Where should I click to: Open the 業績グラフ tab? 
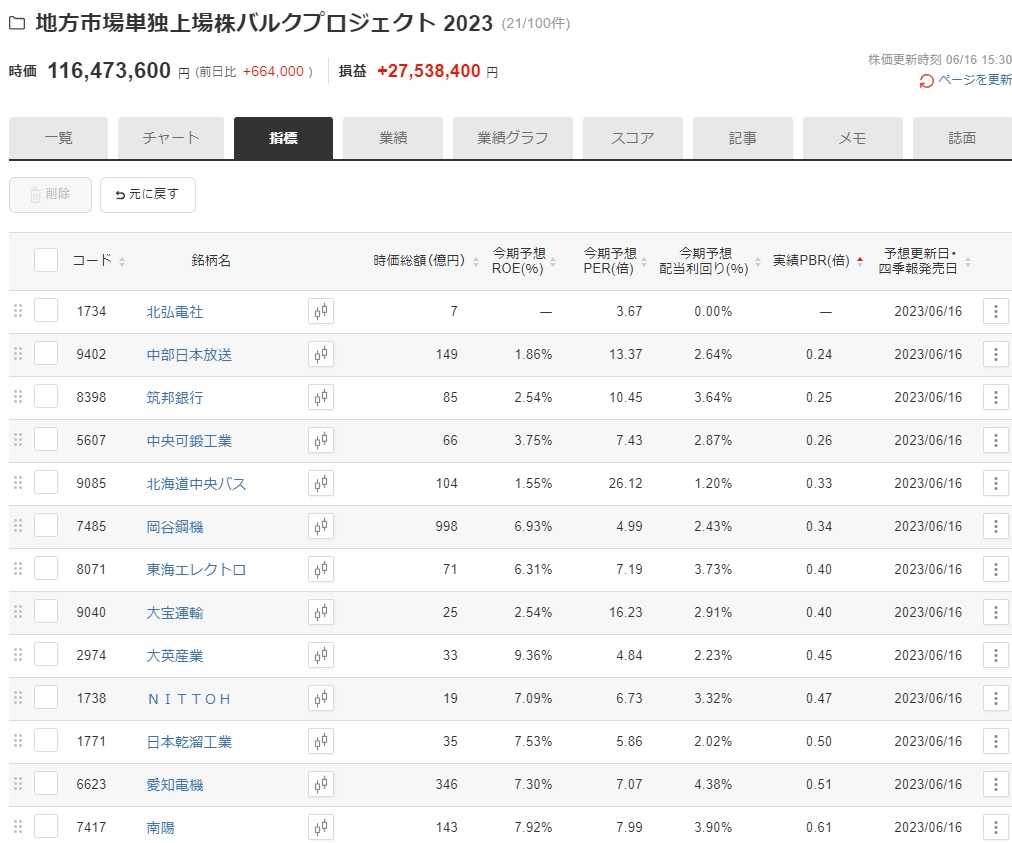pos(512,139)
